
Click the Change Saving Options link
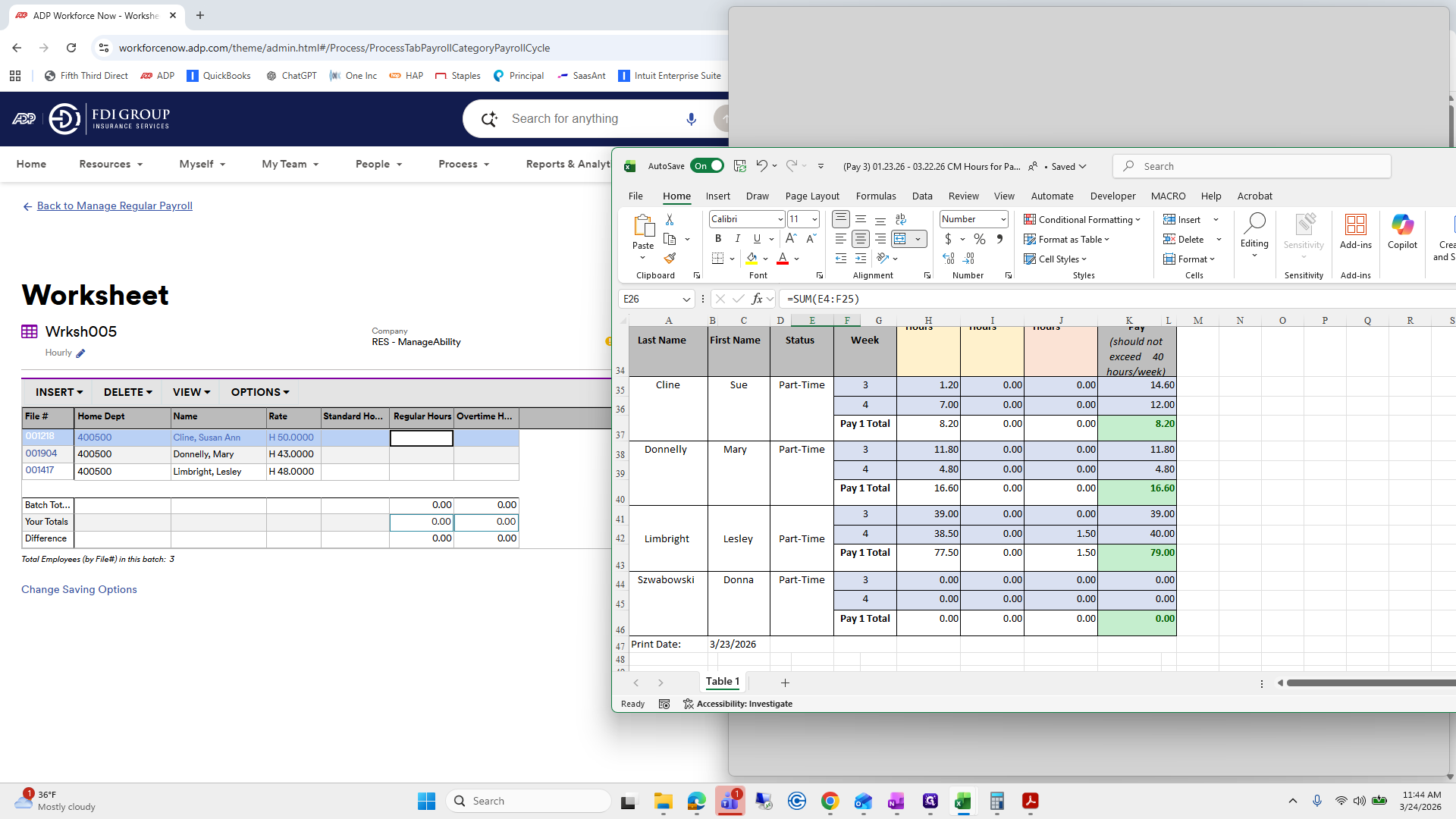click(79, 589)
